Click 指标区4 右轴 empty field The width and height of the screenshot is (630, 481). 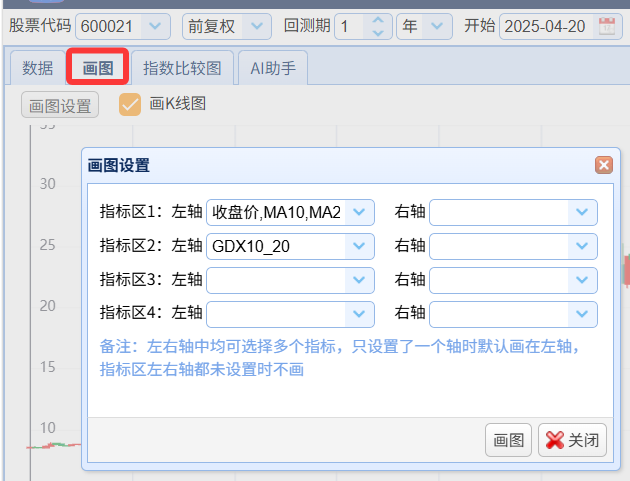click(x=499, y=314)
